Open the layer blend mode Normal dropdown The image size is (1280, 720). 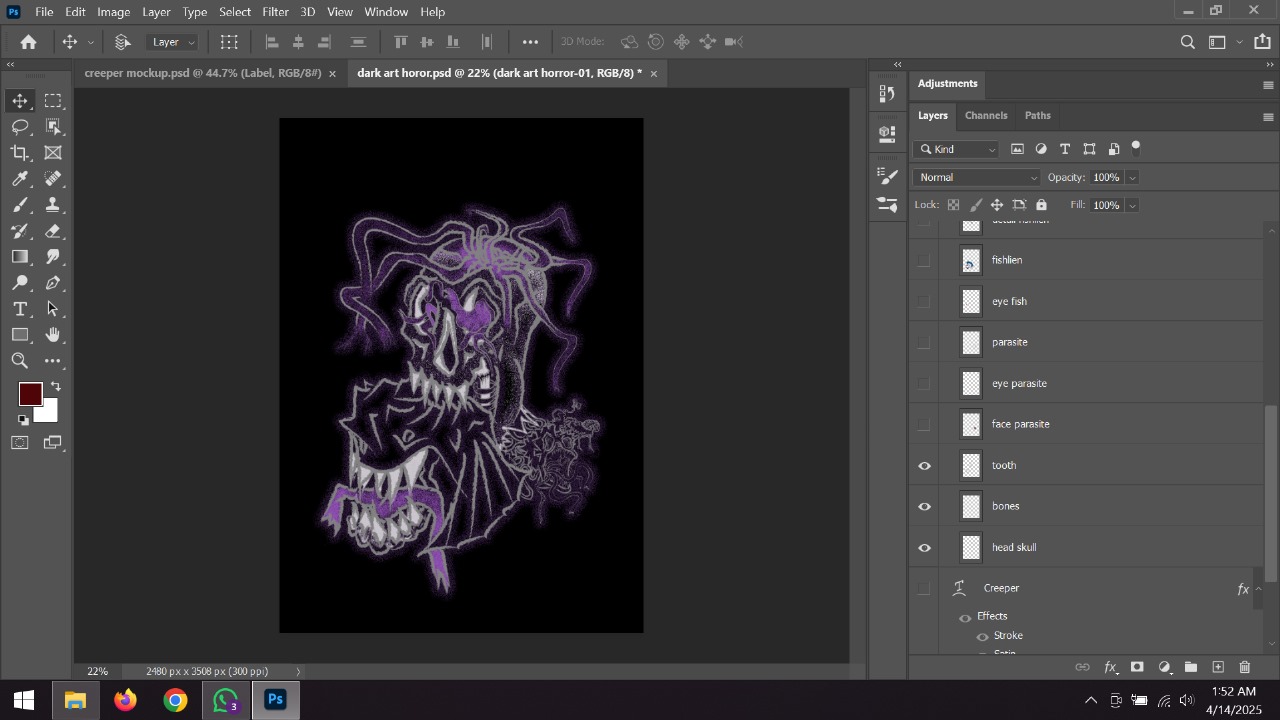977,178
